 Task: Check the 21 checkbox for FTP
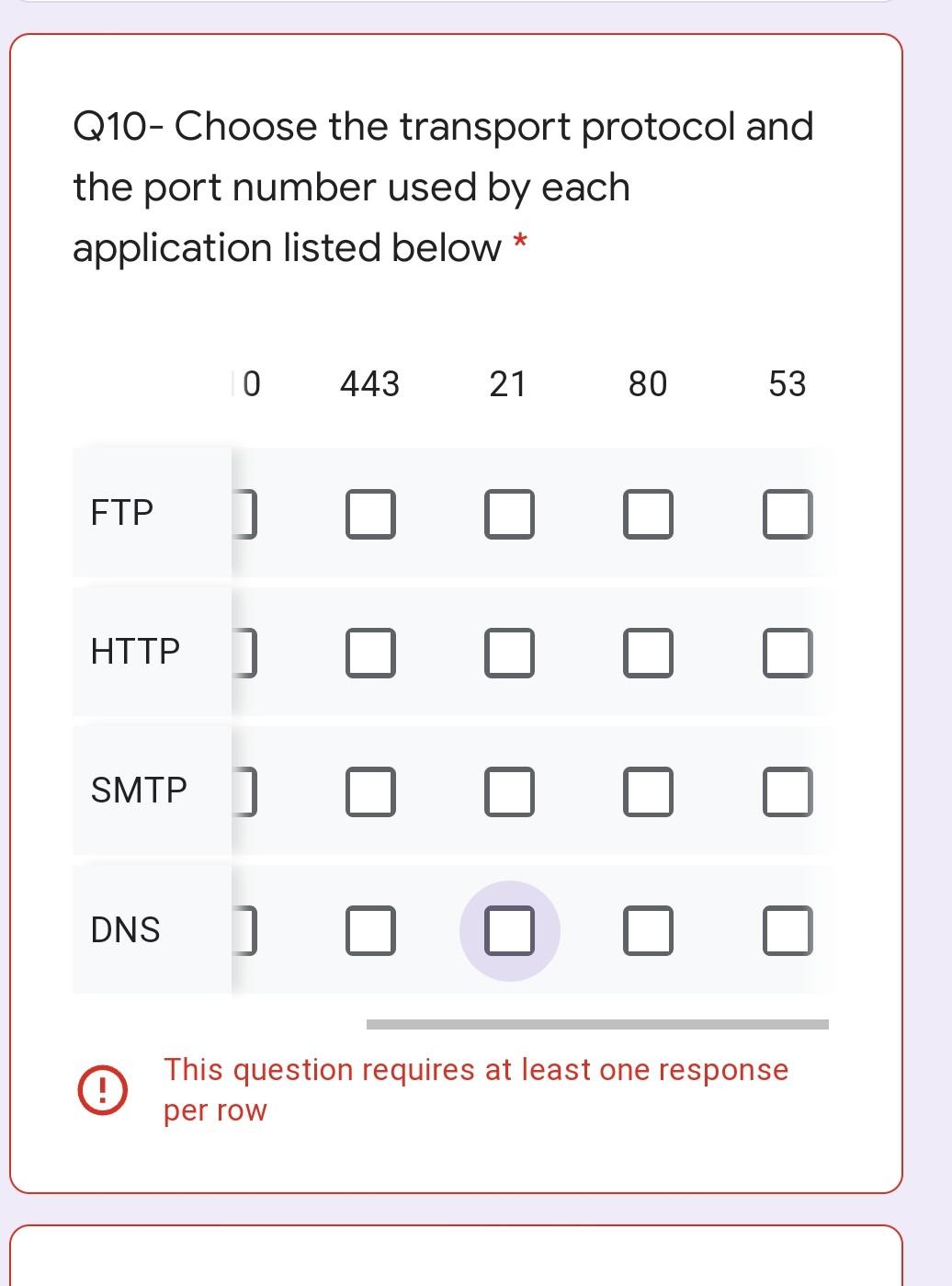[x=511, y=514]
